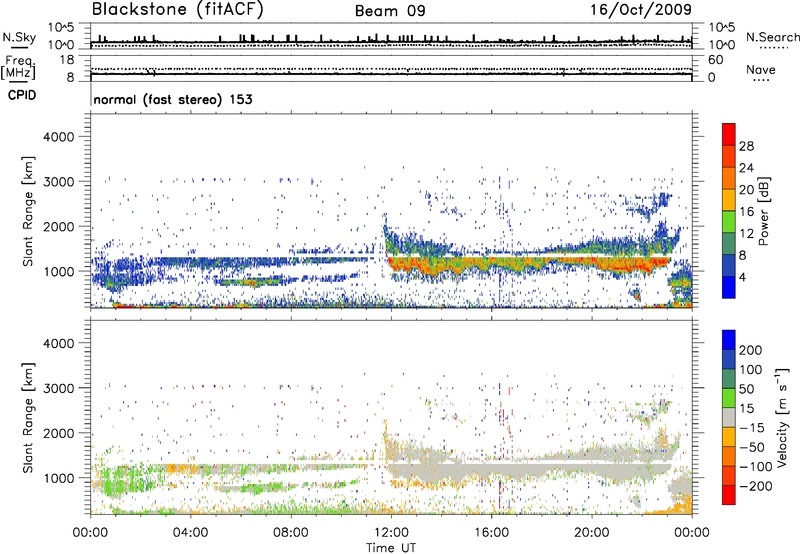Click the "200" label on Velocity colorbar
800x554 pixels.
[751, 350]
